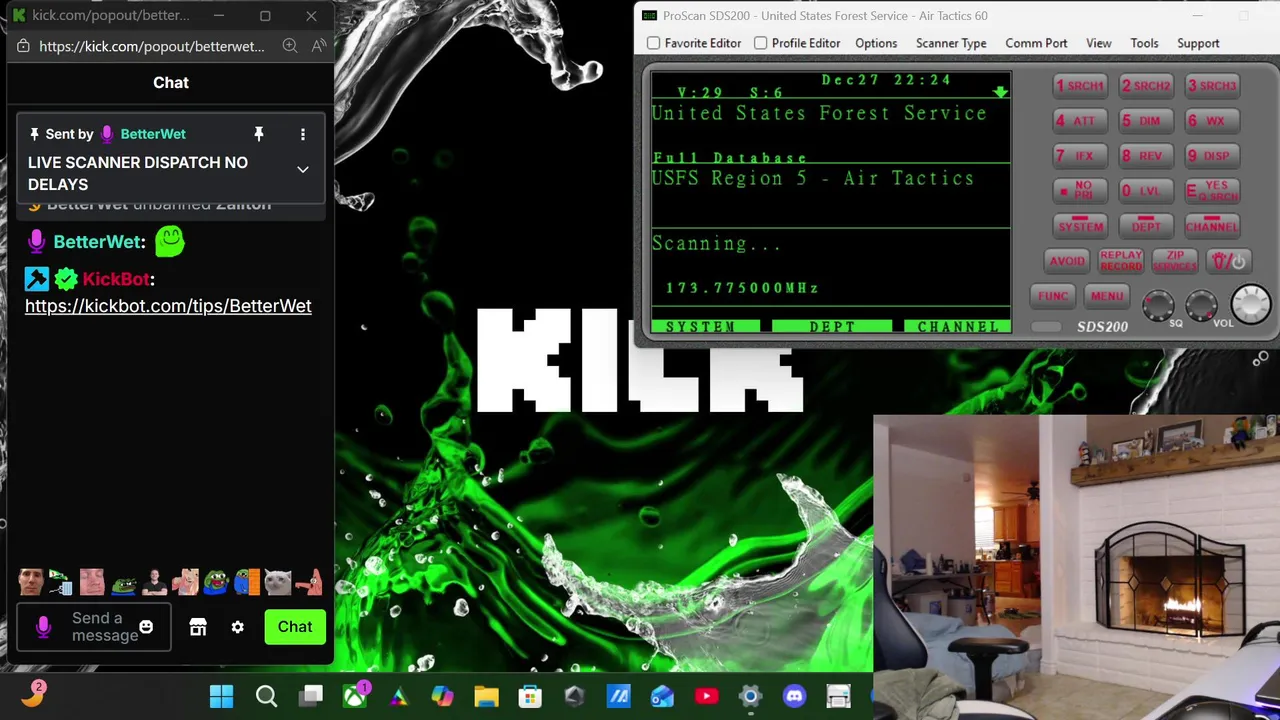
Task: Select the 7 IFX key
Action: coord(1080,156)
